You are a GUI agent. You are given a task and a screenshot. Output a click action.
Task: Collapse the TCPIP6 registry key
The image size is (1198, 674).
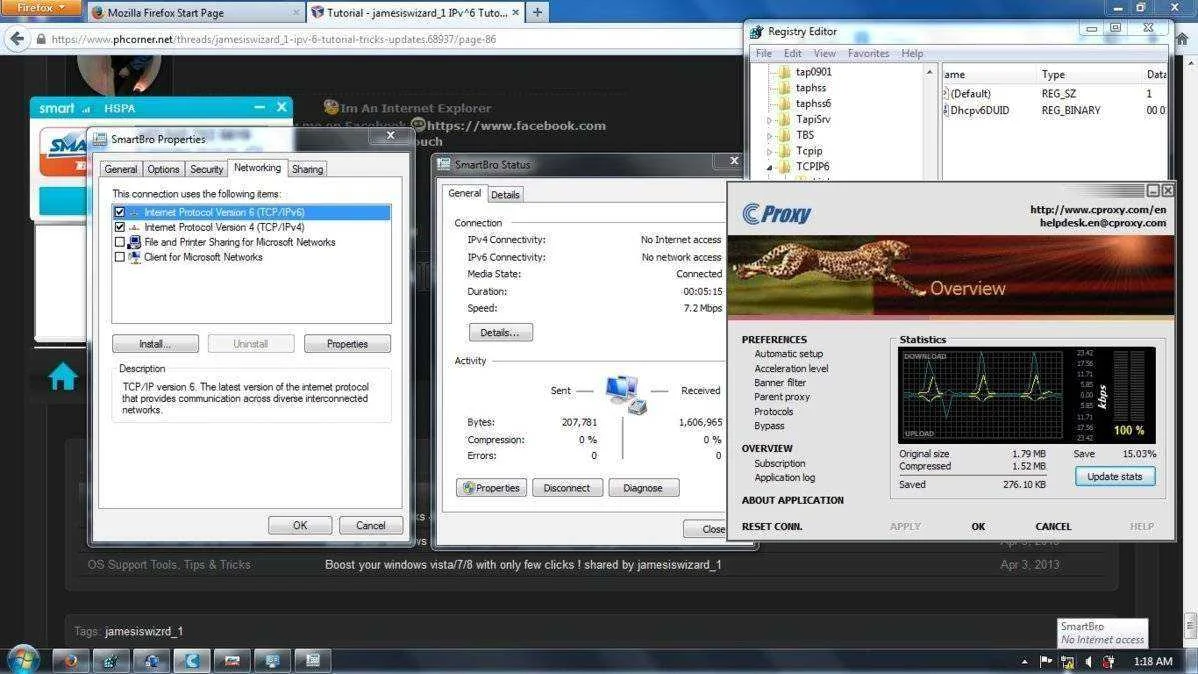coord(769,167)
